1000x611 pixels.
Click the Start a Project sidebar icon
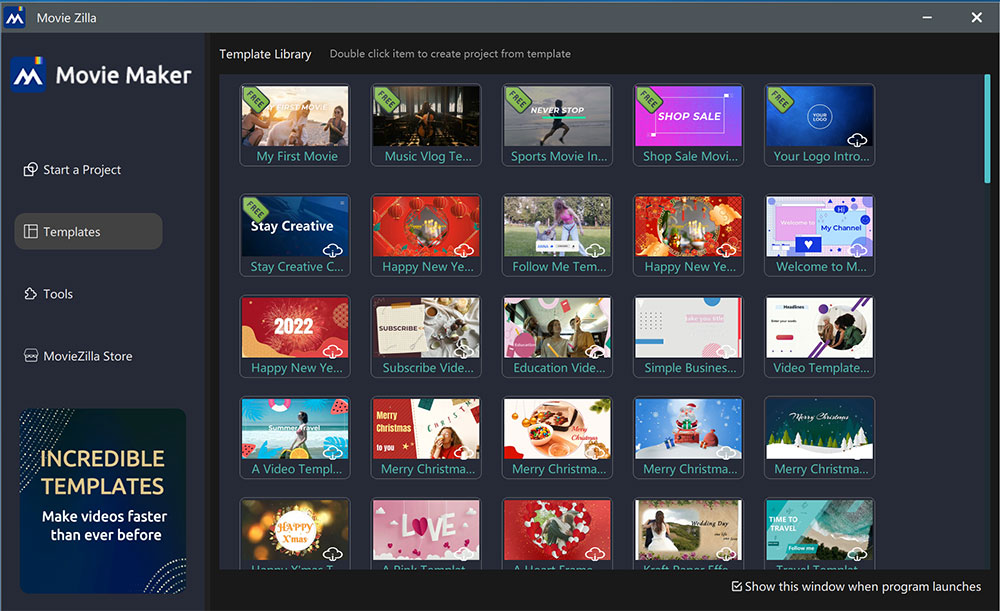pos(30,169)
